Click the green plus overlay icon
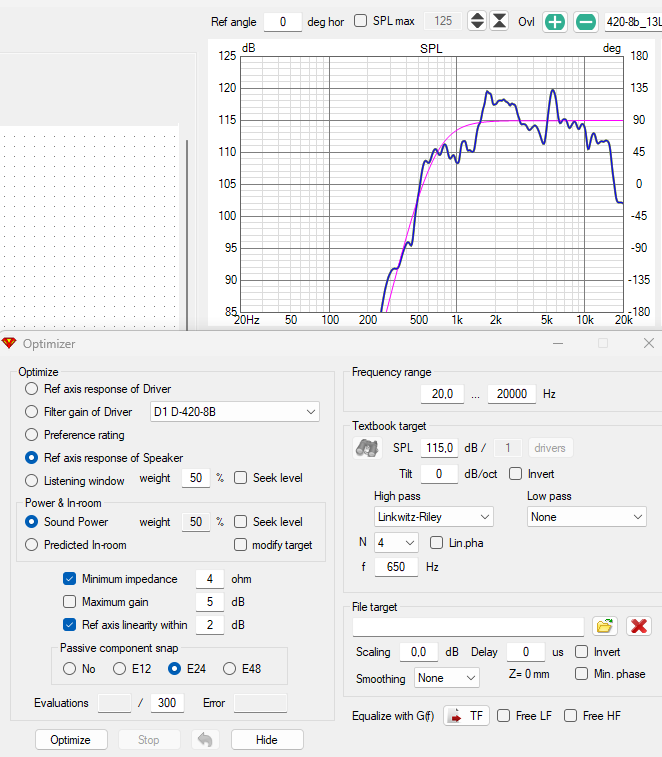The width and height of the screenshot is (662, 757). click(x=554, y=22)
